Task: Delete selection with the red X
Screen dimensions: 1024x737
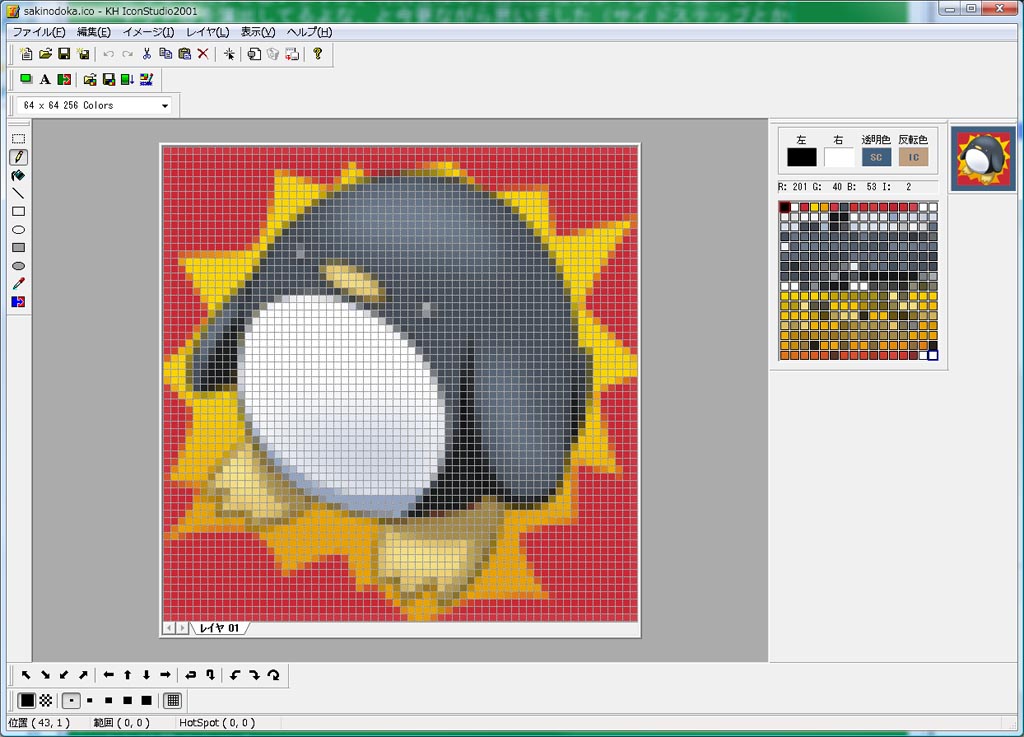Action: (203, 54)
